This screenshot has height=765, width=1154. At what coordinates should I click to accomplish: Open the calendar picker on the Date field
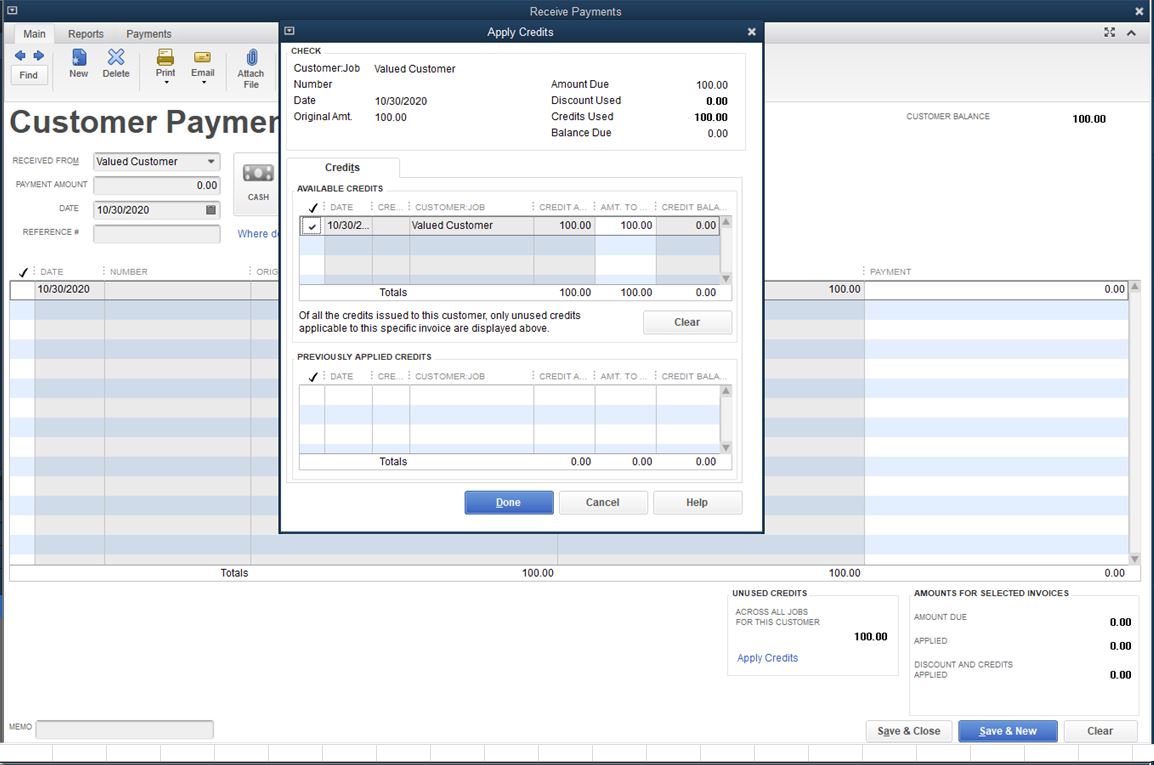click(213, 210)
